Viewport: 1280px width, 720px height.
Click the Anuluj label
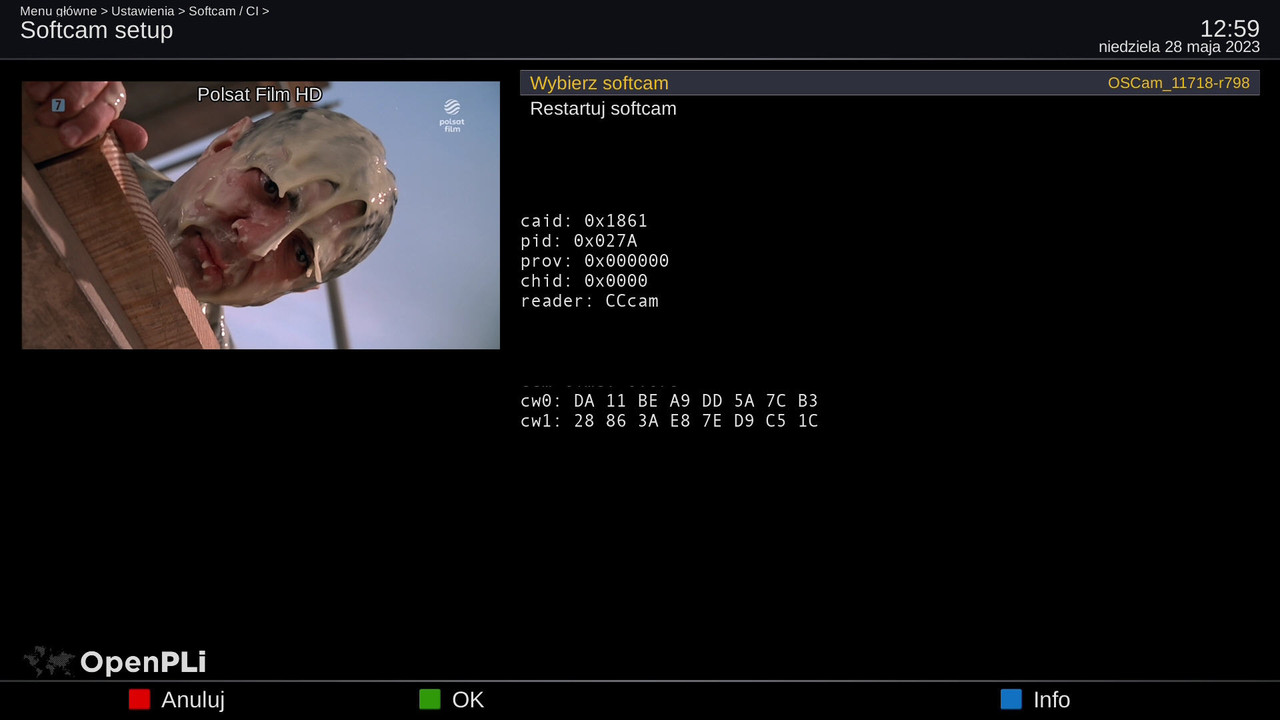pyautogui.click(x=193, y=700)
